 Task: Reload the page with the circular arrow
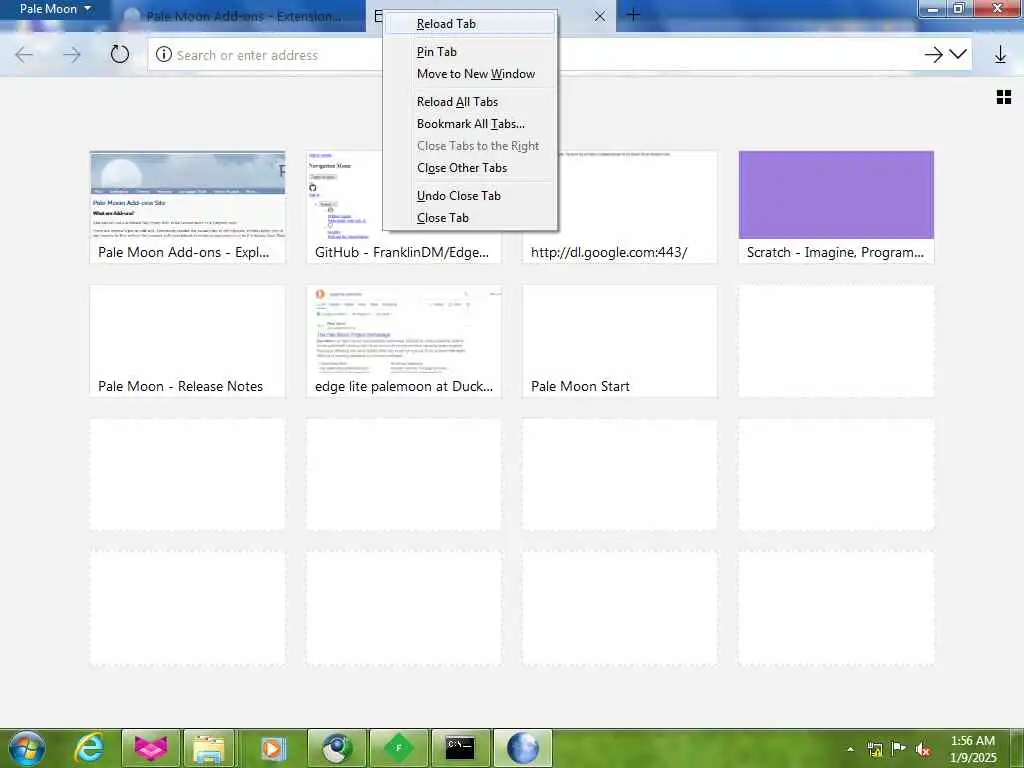120,54
